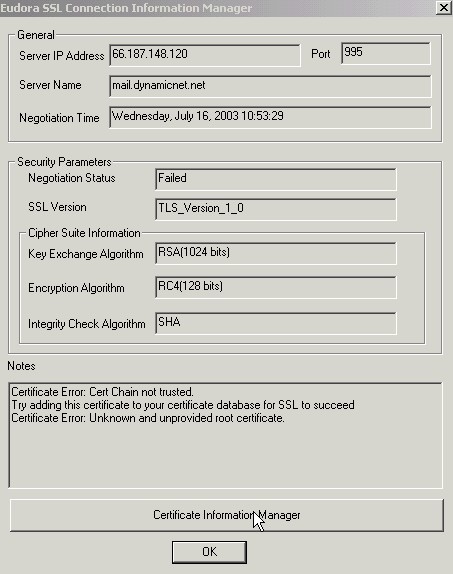Confirm the dialog with OK
453x574 pixels.
[x=209, y=552]
